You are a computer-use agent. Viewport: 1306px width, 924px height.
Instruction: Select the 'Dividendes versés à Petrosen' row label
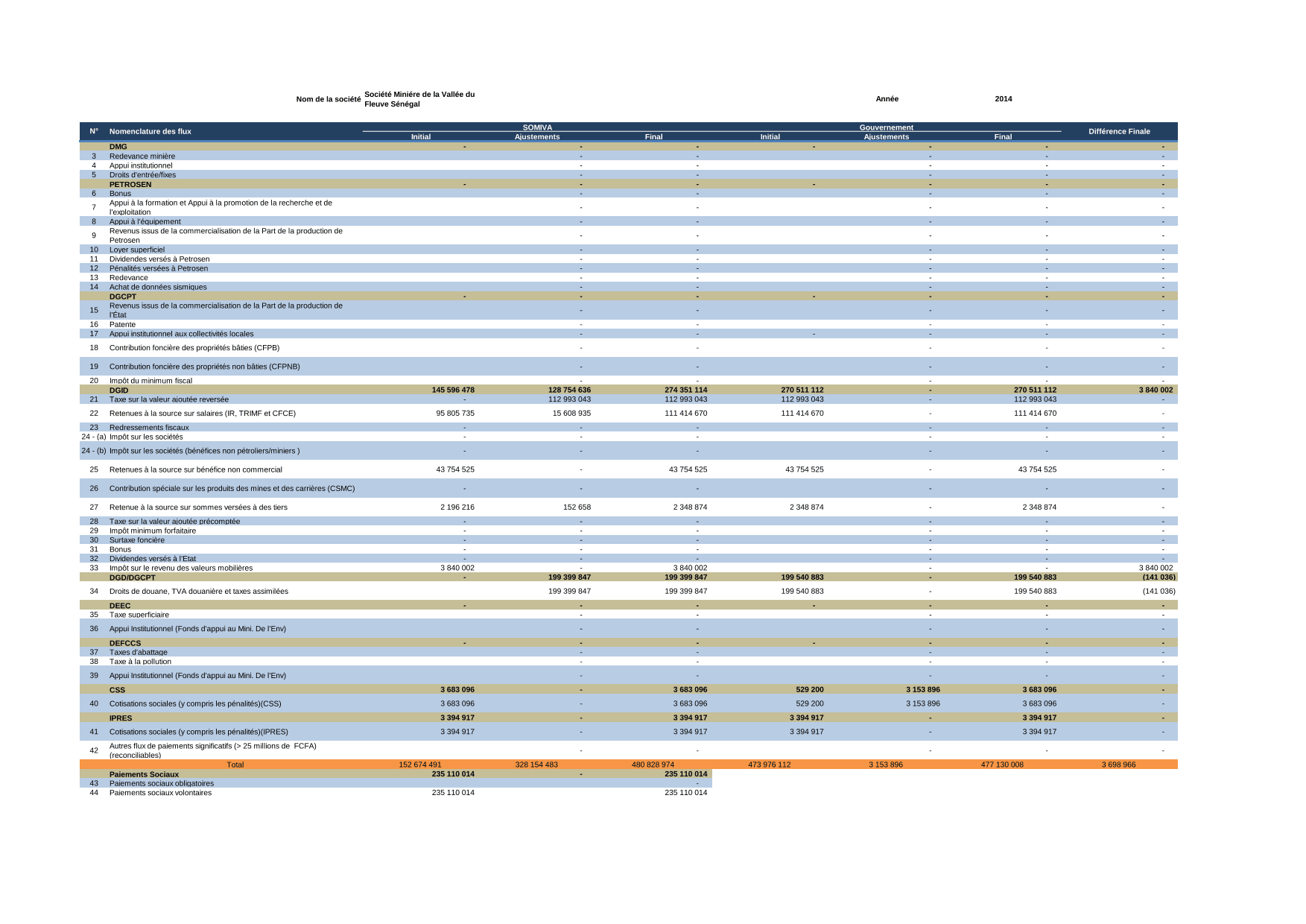tap(159, 259)
